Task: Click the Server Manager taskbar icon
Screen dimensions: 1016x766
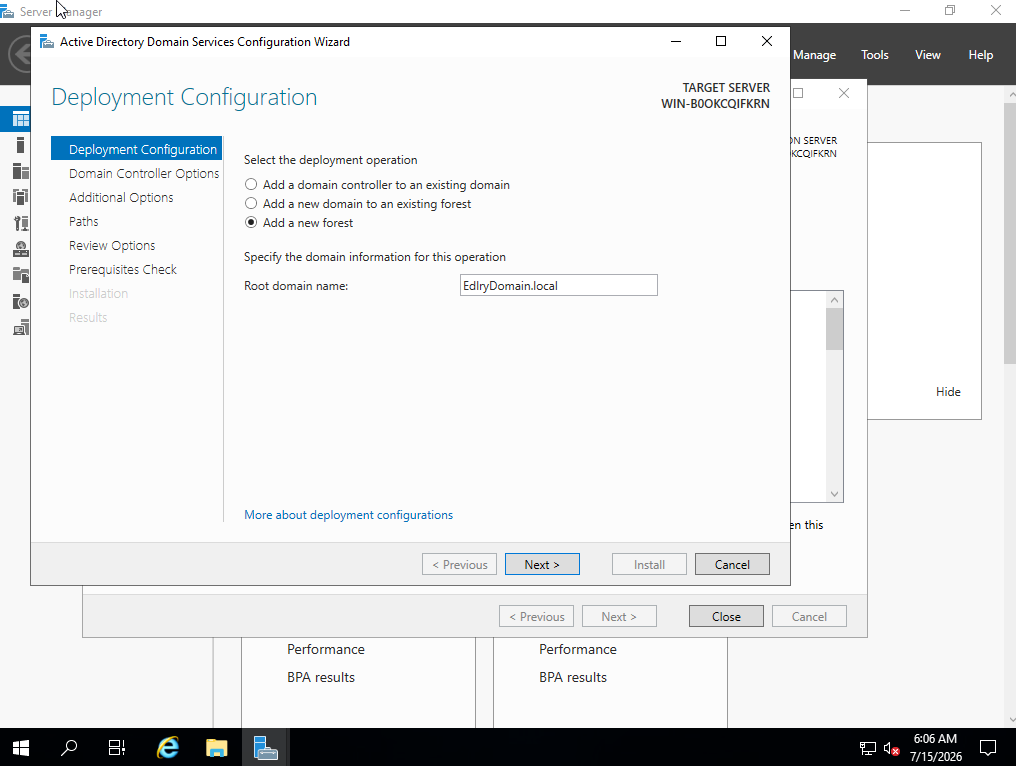Action: tap(265, 748)
